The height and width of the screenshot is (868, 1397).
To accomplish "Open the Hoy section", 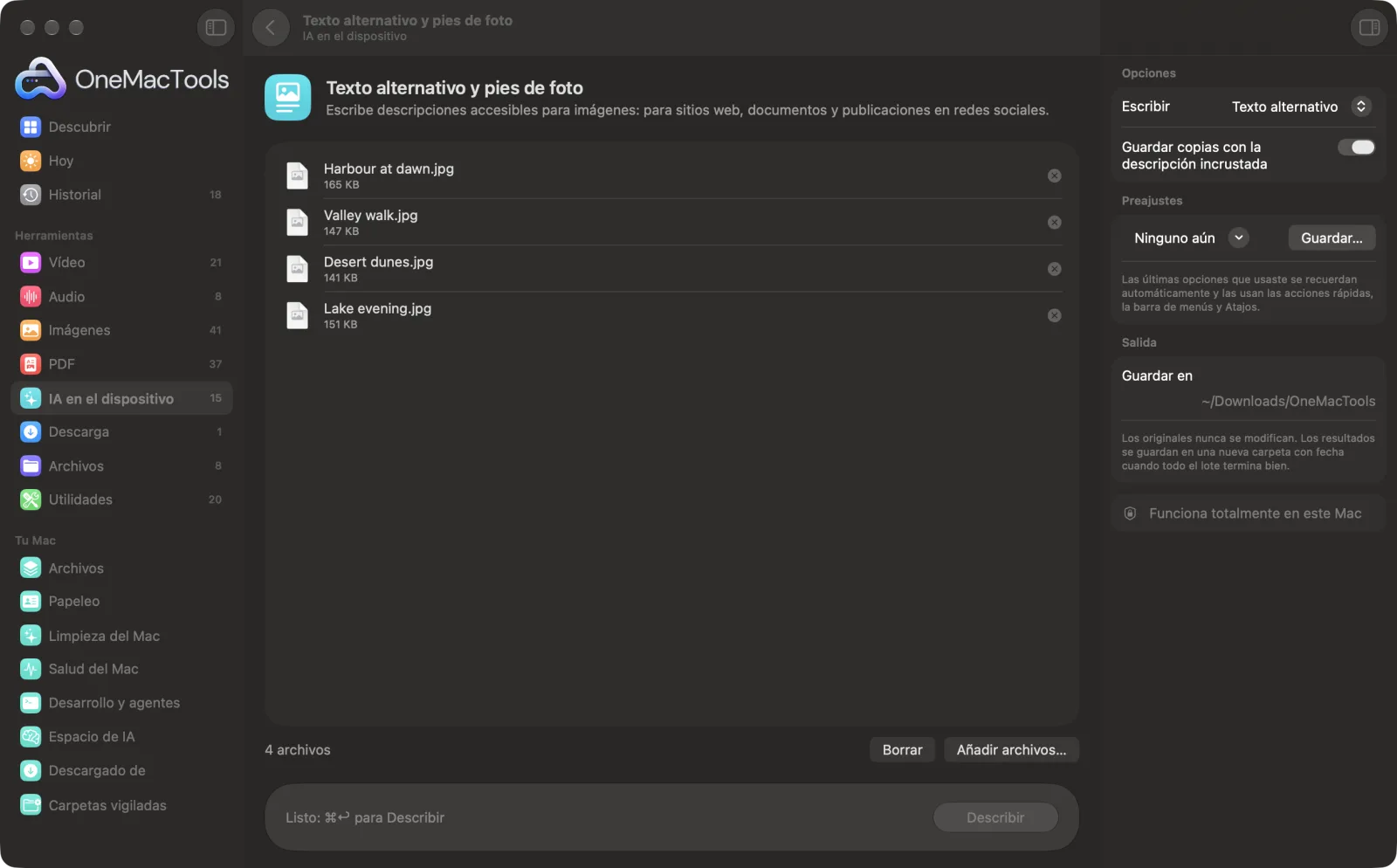I will pos(121,162).
